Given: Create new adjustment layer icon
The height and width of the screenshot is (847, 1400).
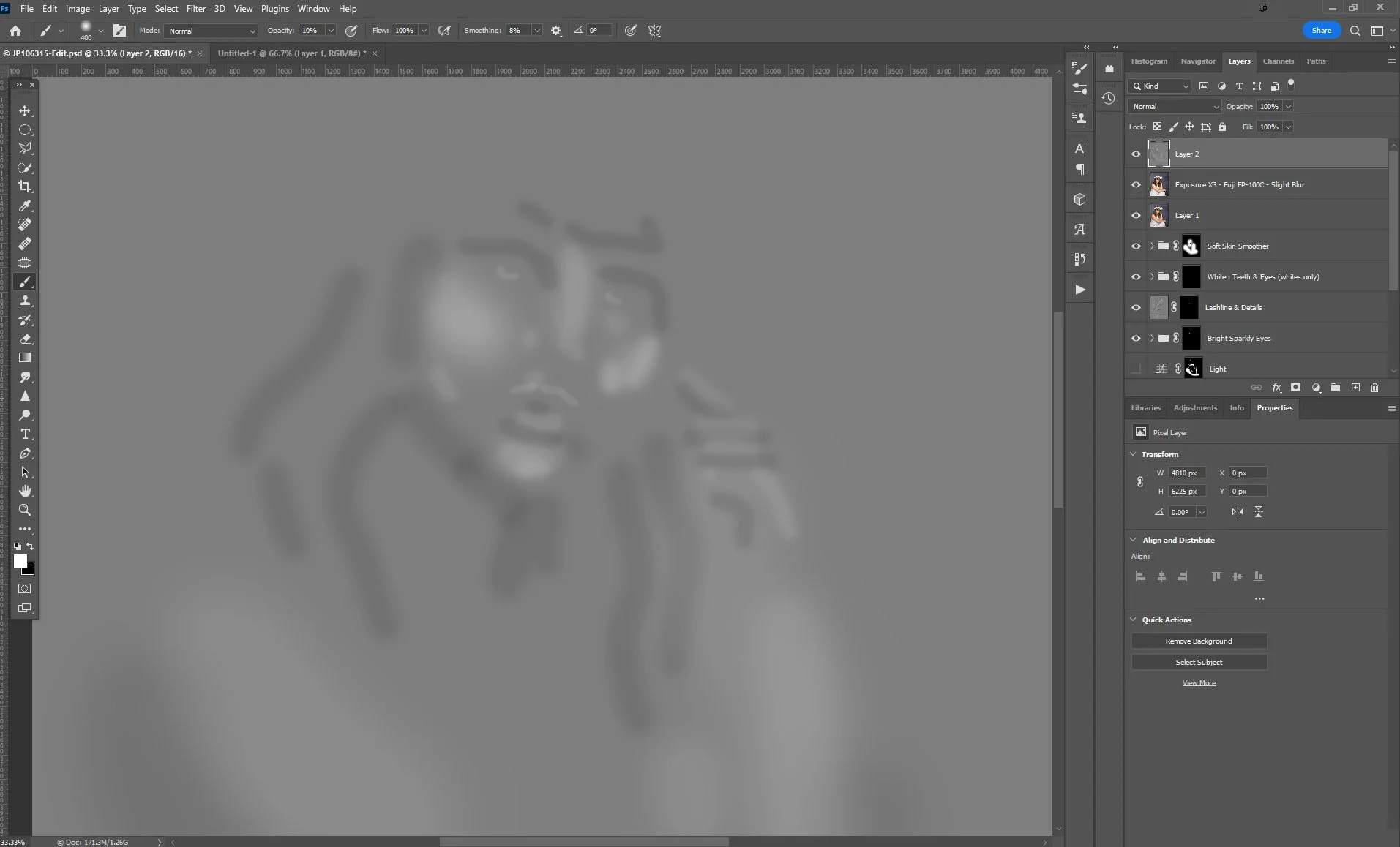Looking at the screenshot, I should click(1316, 388).
